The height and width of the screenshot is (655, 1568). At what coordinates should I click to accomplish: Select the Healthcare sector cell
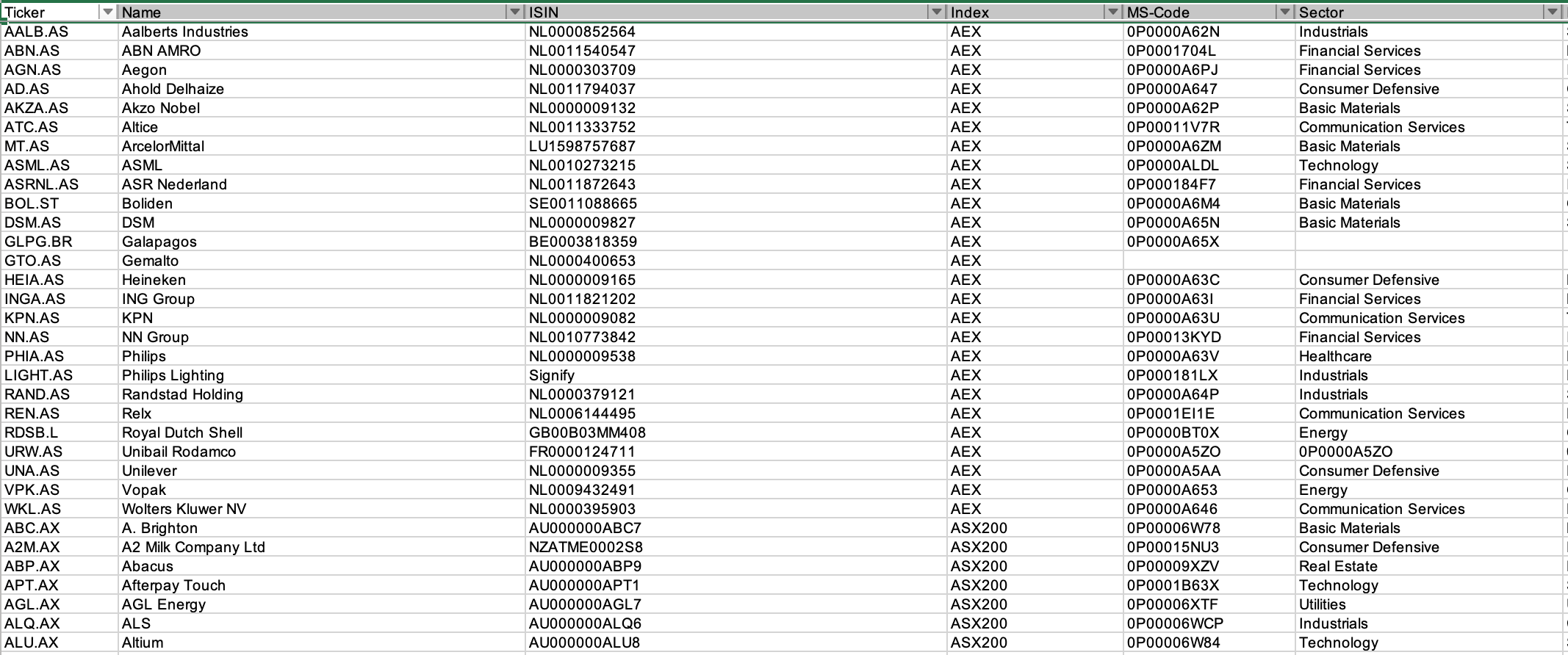pos(1430,356)
